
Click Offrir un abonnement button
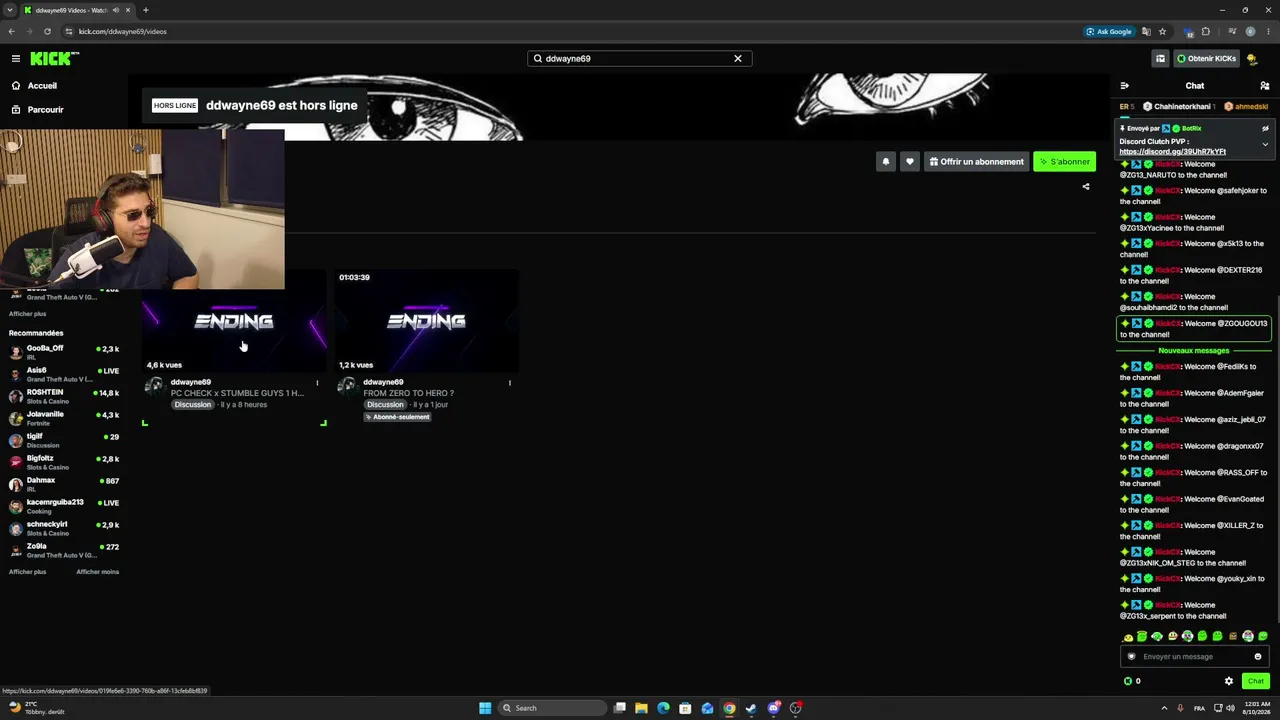point(976,161)
